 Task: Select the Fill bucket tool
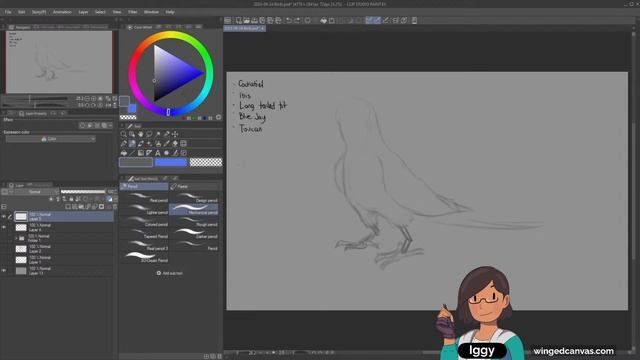123,153
